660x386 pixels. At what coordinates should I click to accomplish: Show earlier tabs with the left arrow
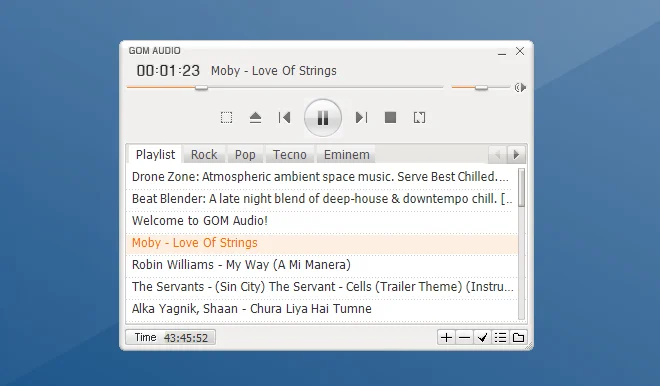coord(498,154)
